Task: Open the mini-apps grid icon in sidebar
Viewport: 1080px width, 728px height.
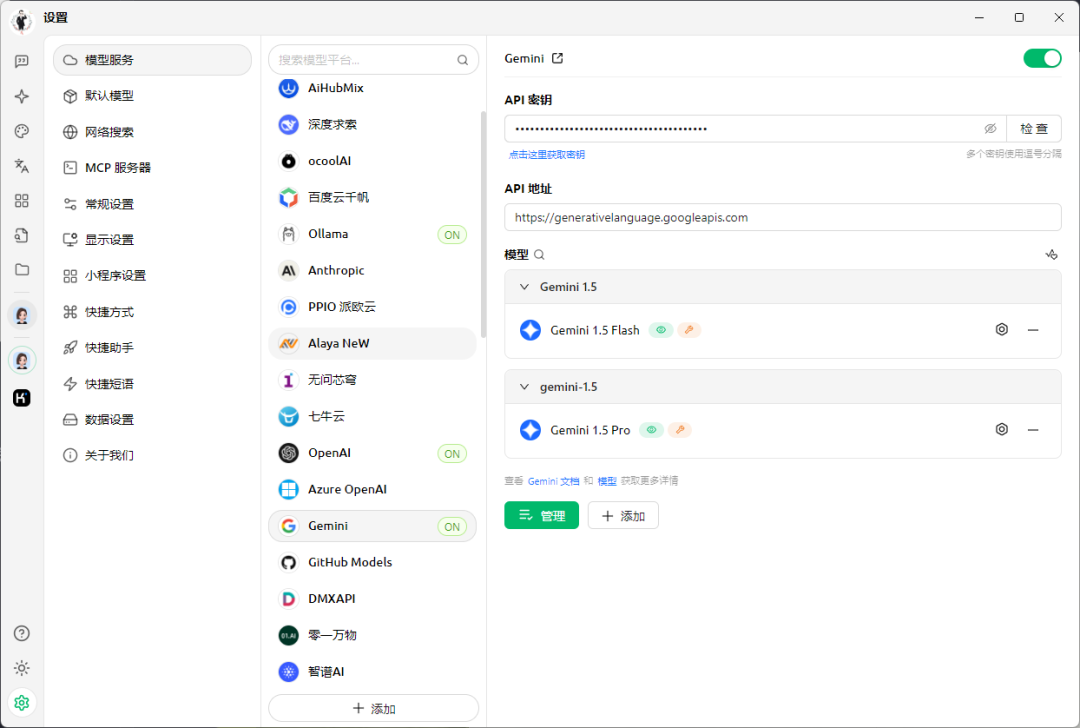Action: click(x=21, y=200)
